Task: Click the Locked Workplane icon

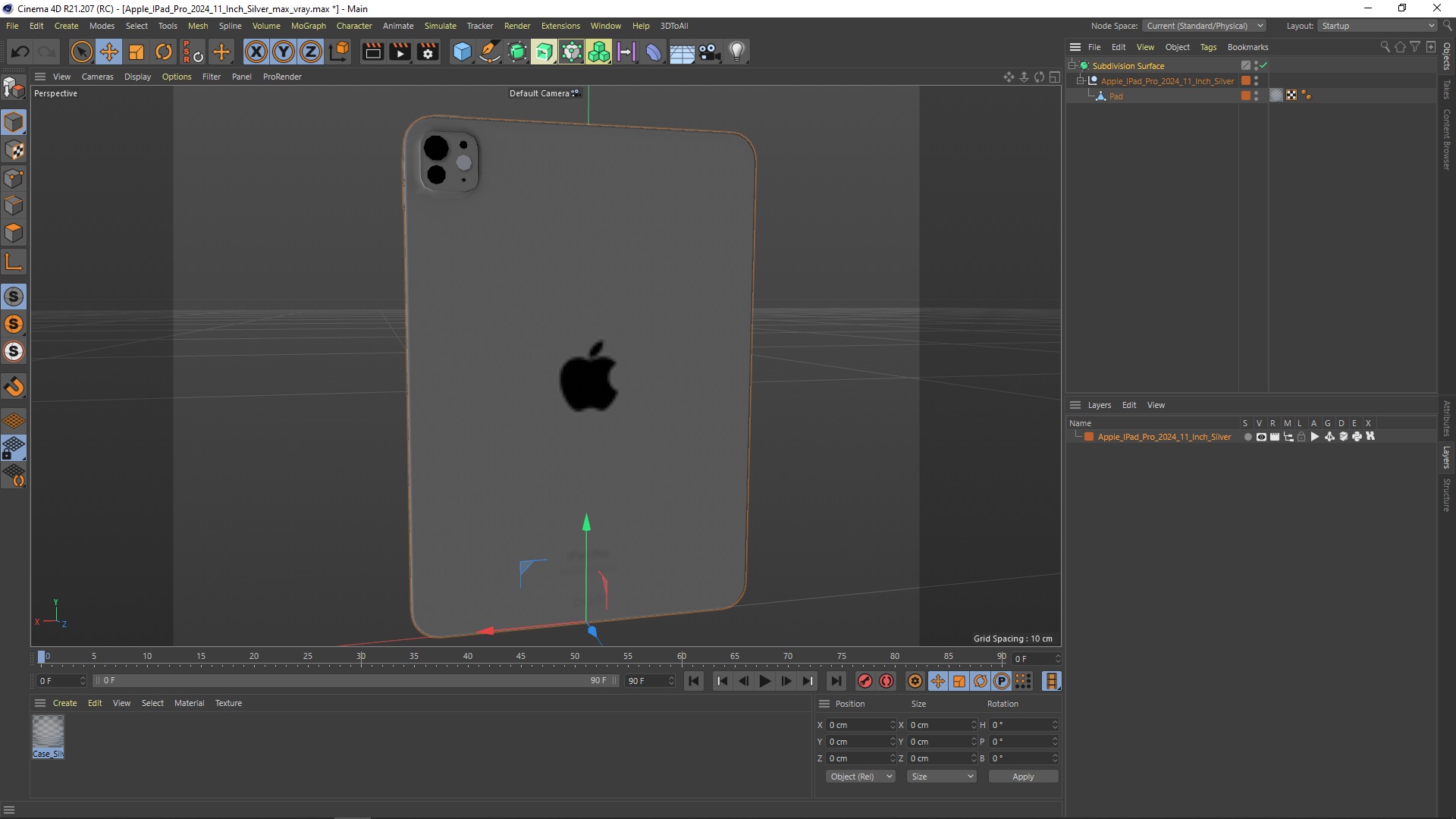Action: point(14,447)
